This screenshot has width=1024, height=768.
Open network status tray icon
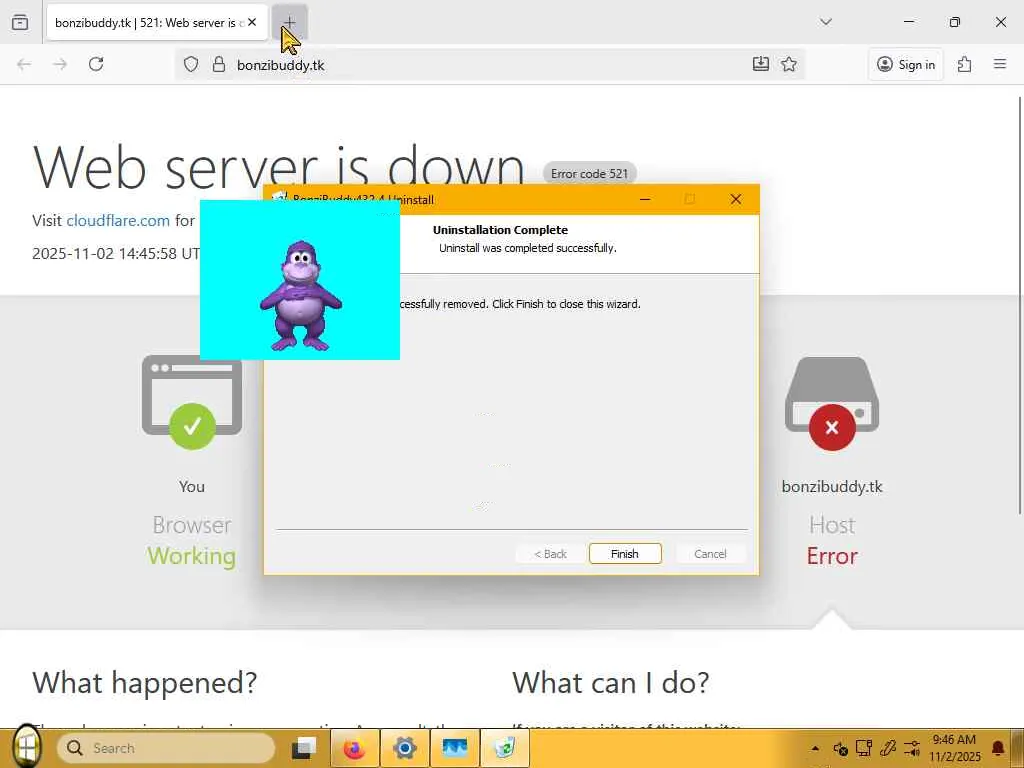(864, 748)
